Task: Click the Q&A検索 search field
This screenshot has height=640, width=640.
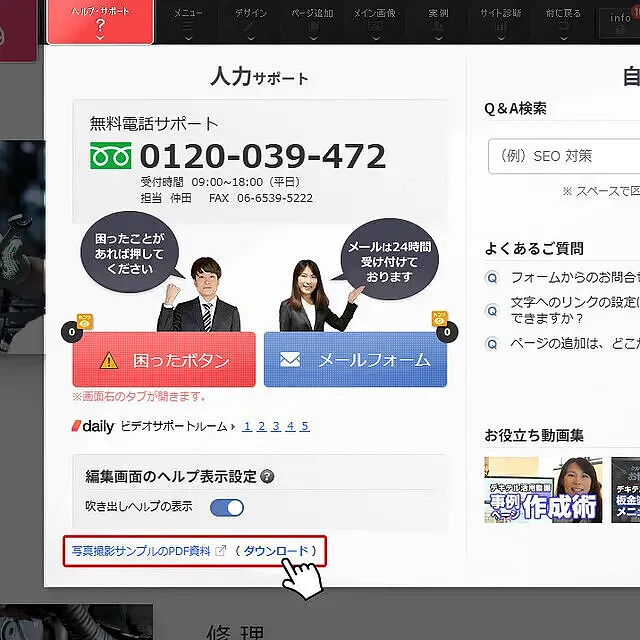Action: click(563, 156)
